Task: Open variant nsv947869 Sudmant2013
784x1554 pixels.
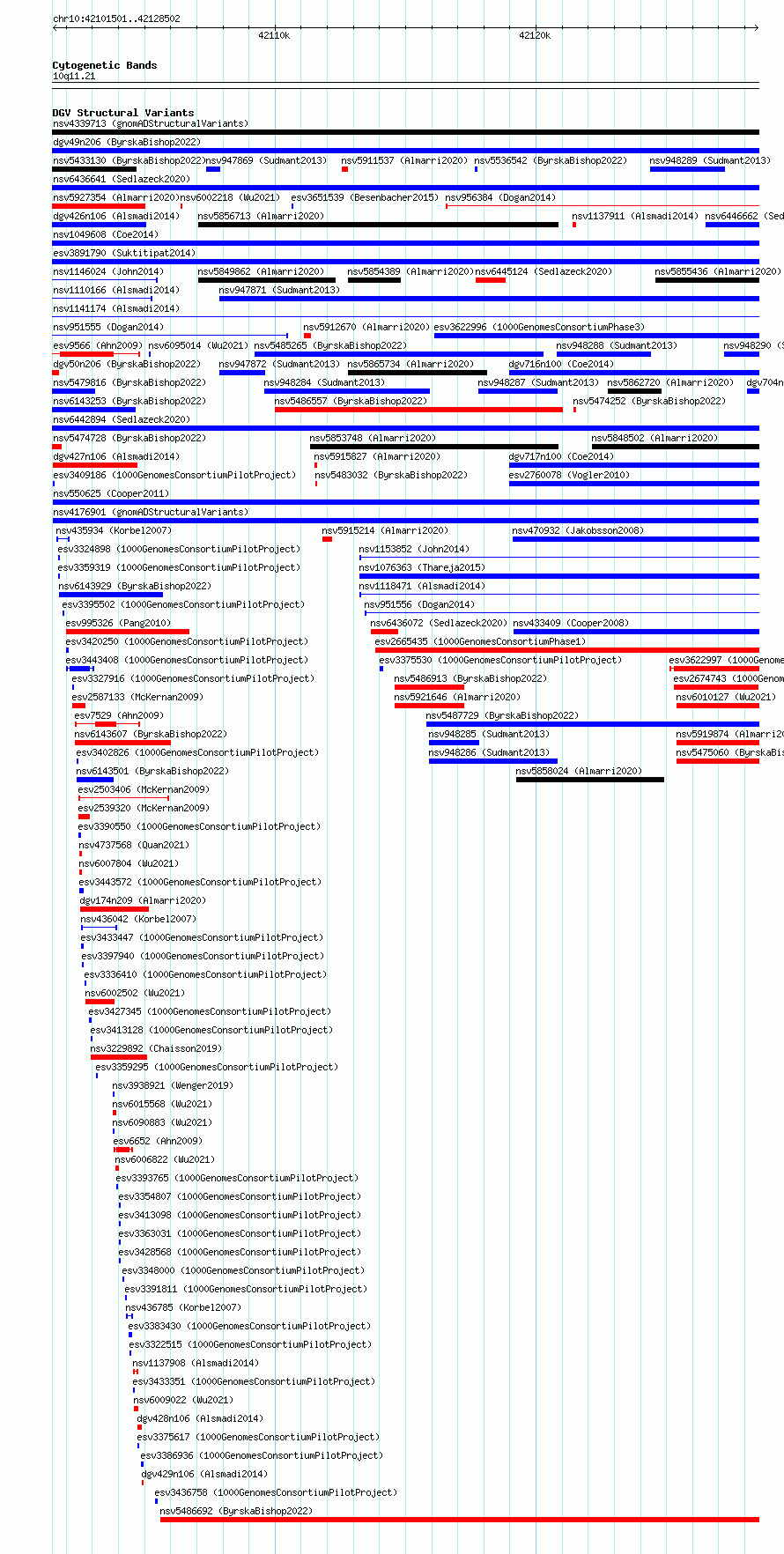Action: [266, 160]
